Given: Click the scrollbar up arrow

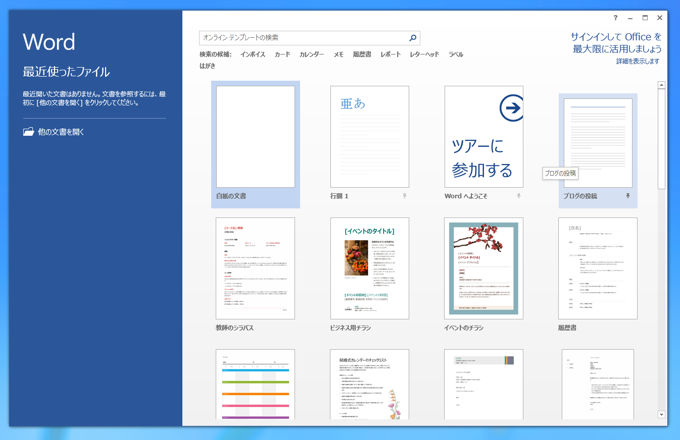Looking at the screenshot, I should pos(661,85).
